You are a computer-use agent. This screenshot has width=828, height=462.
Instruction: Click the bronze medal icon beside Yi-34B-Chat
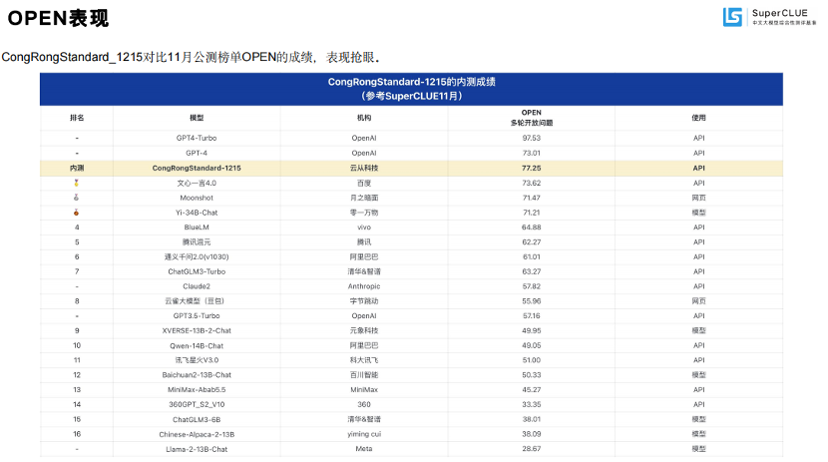click(x=77, y=212)
